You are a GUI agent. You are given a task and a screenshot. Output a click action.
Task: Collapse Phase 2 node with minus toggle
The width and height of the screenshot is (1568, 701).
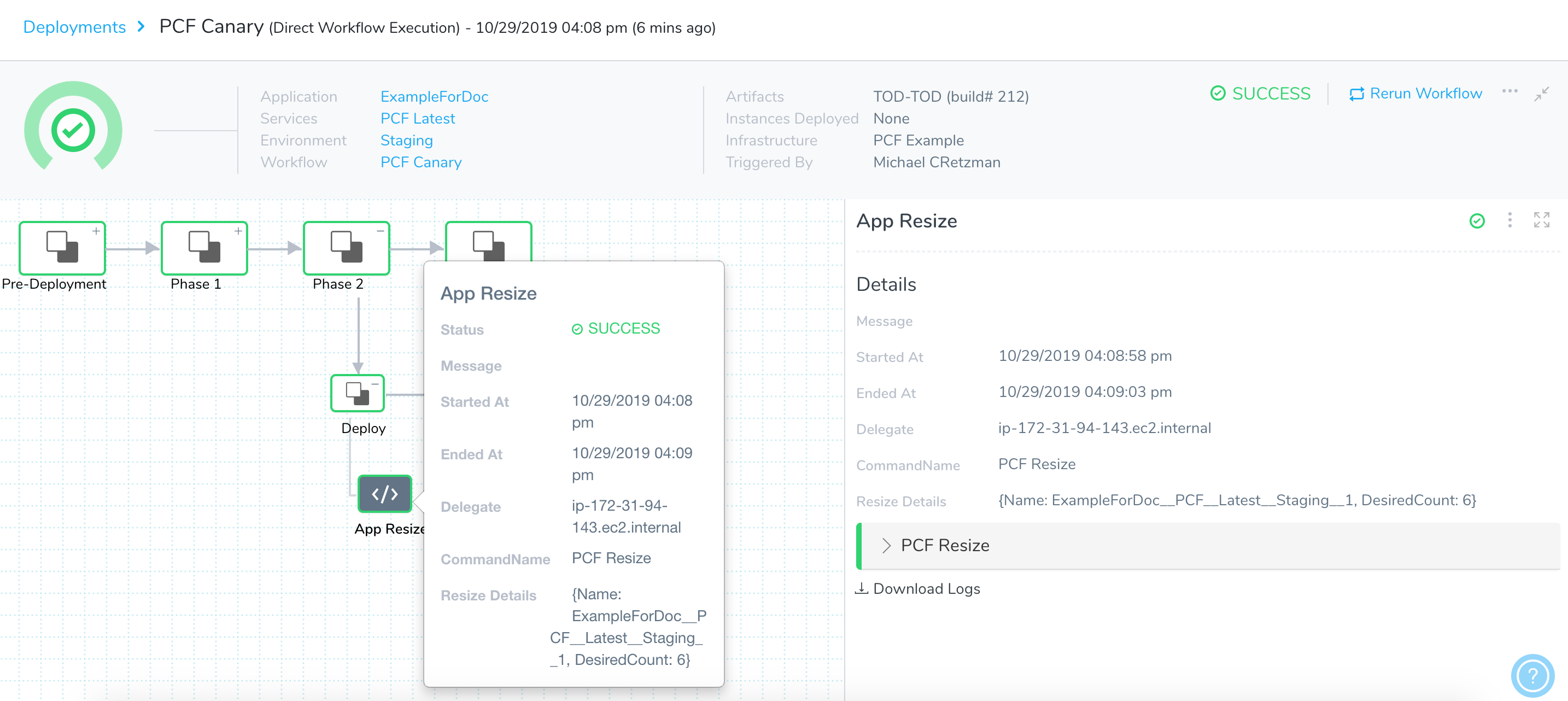381,231
